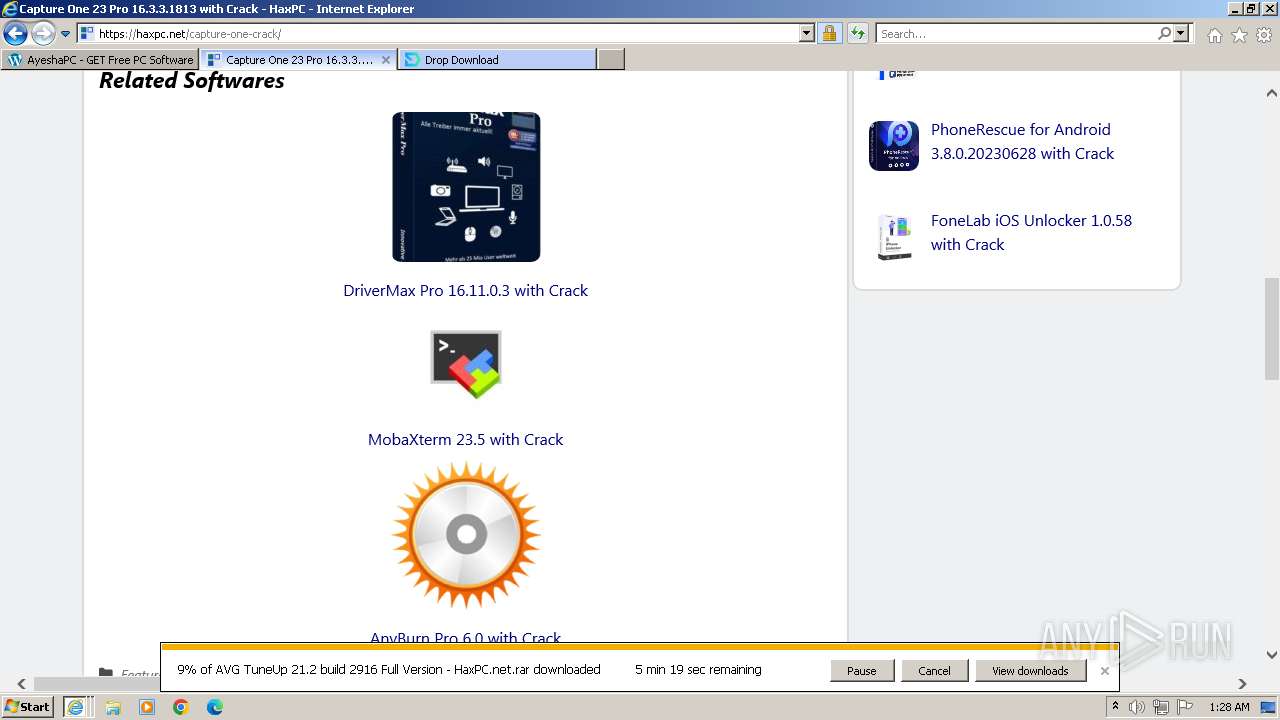This screenshot has height=720, width=1280.
Task: Click the horizontal scrollbar left arrow
Action: coord(21,684)
